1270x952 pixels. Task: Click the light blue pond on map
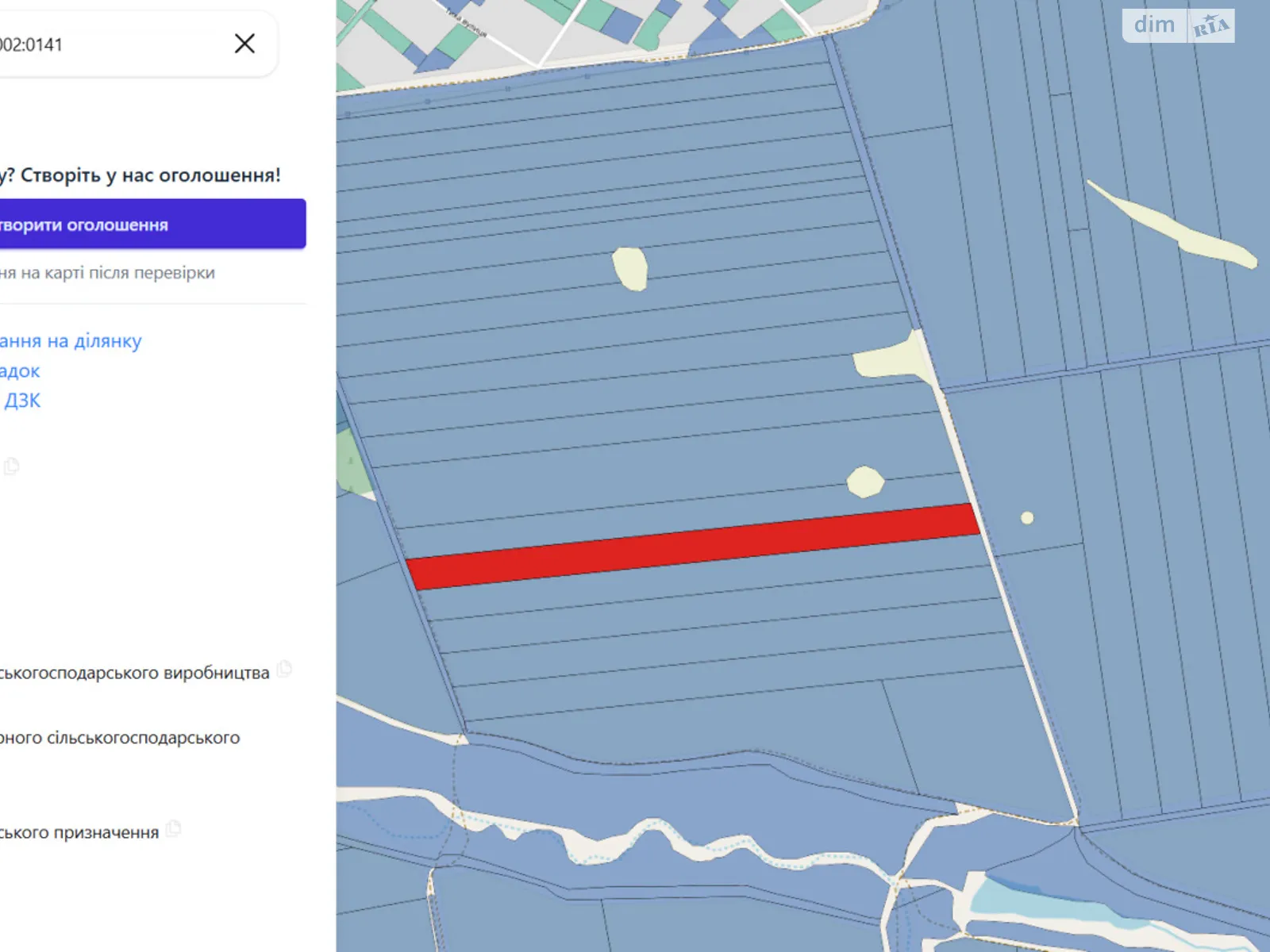[x=1032, y=903]
